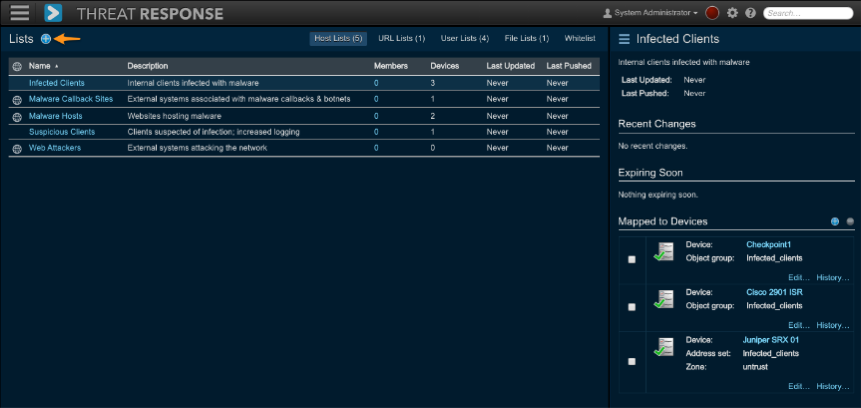The height and width of the screenshot is (408, 861).
Task: Check the Checkpoint1 device checkbox
Action: point(631,259)
